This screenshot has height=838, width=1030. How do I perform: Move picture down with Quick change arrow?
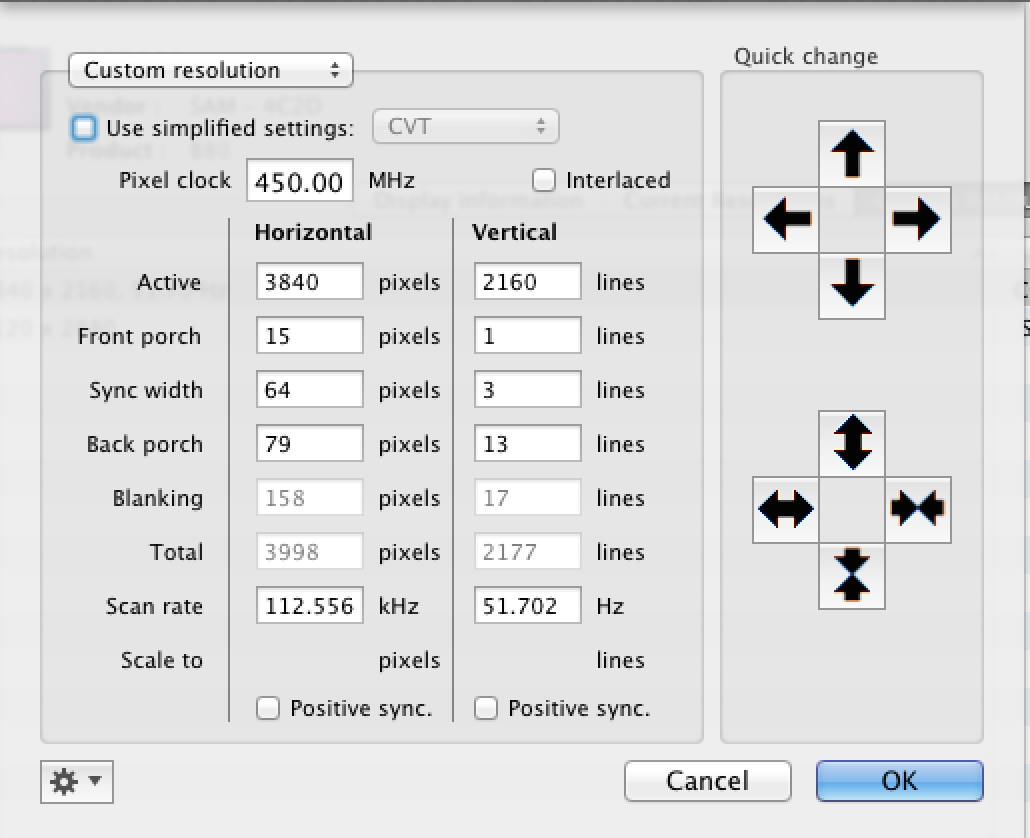click(x=852, y=286)
